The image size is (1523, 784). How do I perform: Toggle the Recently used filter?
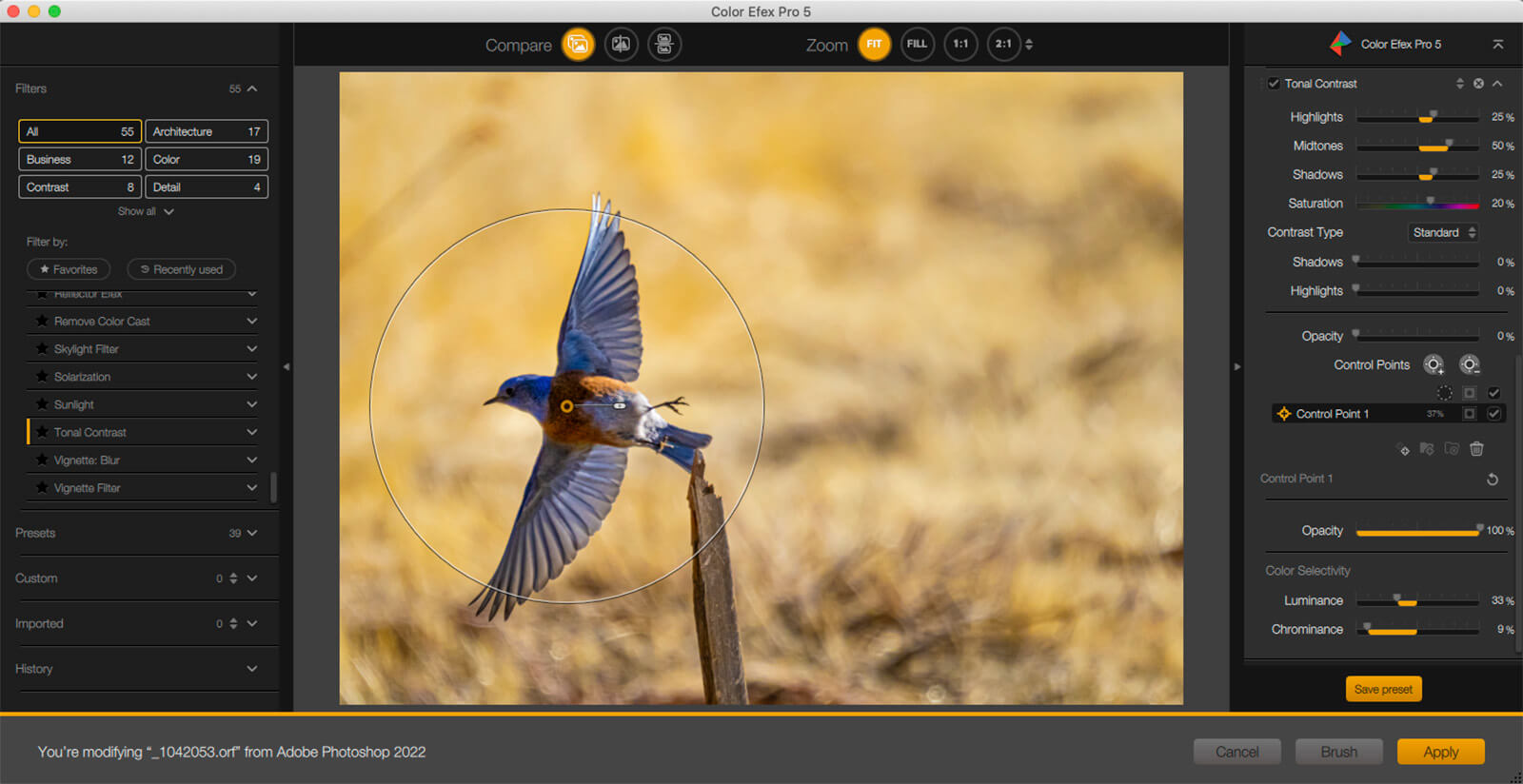click(x=181, y=269)
